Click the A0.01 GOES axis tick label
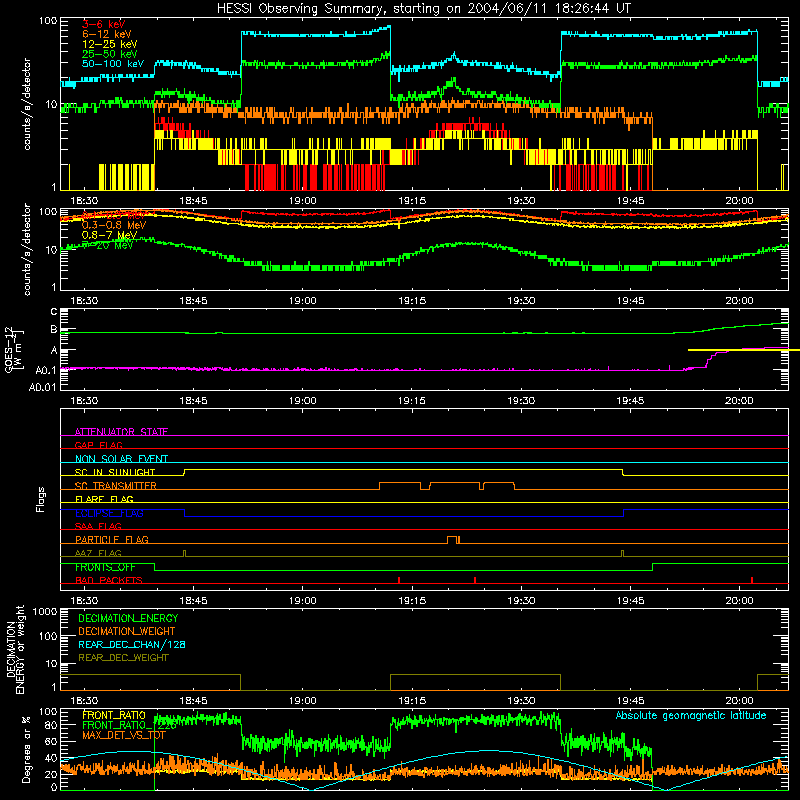 (42, 387)
